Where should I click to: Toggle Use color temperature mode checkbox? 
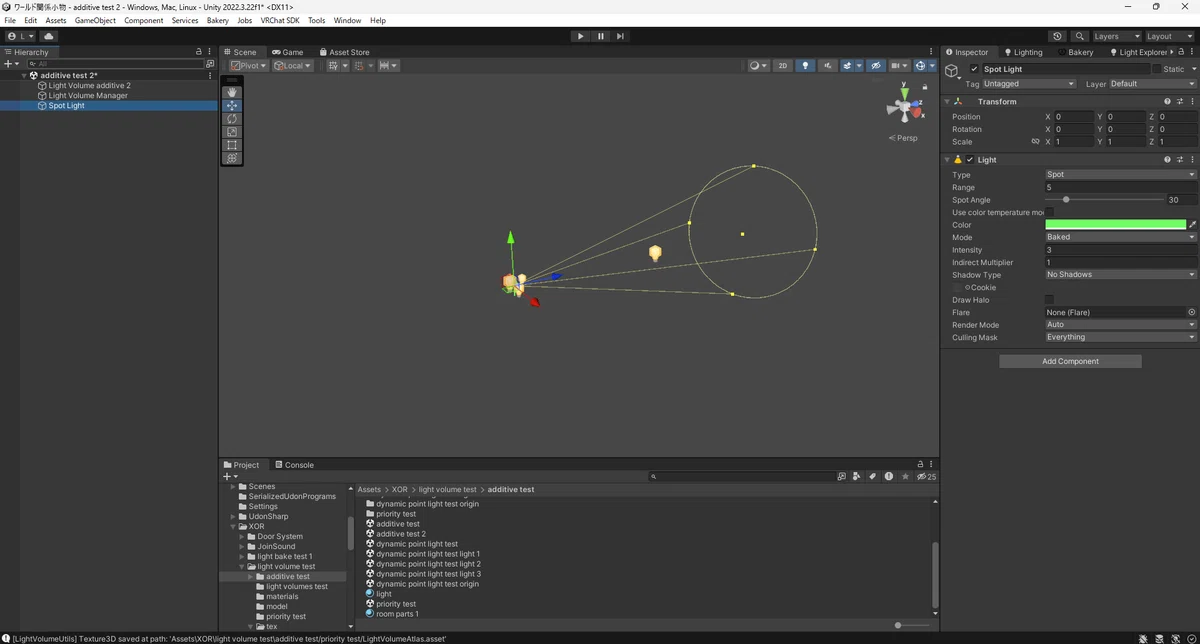pyautogui.click(x=1049, y=212)
